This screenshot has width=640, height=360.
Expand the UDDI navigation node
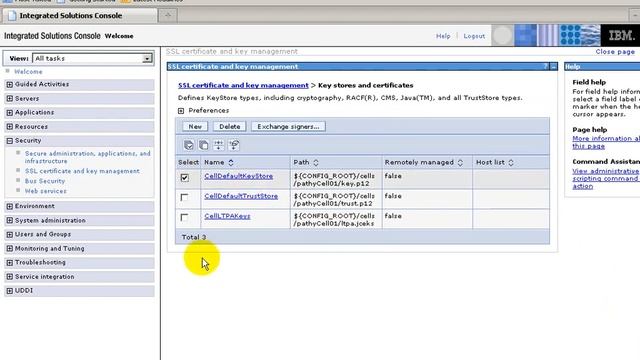coord(10,291)
